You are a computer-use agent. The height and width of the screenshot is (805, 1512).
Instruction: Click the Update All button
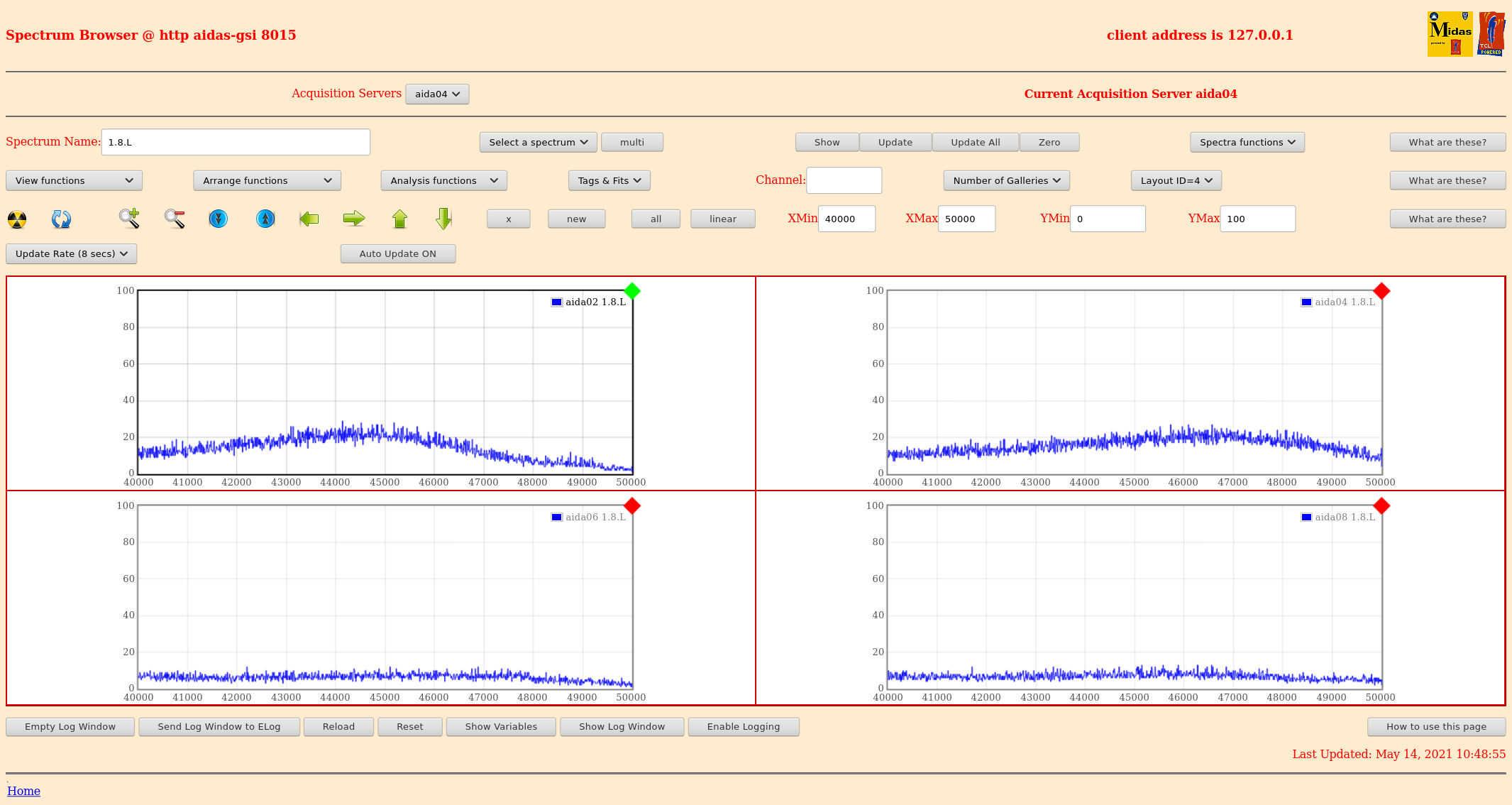tap(975, 142)
